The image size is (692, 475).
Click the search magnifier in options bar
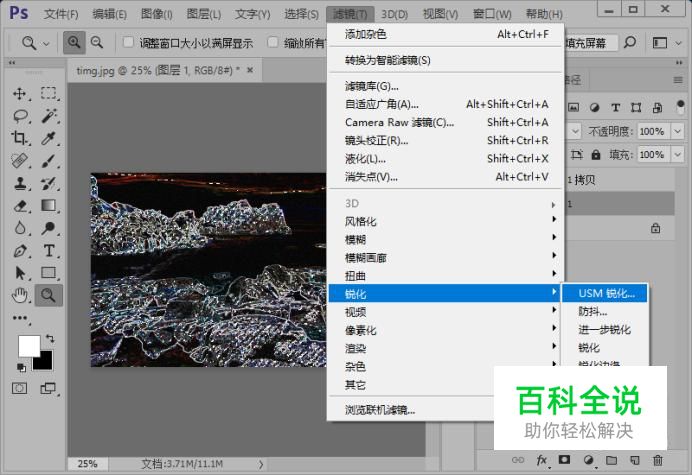pyautogui.click(x=630, y=42)
